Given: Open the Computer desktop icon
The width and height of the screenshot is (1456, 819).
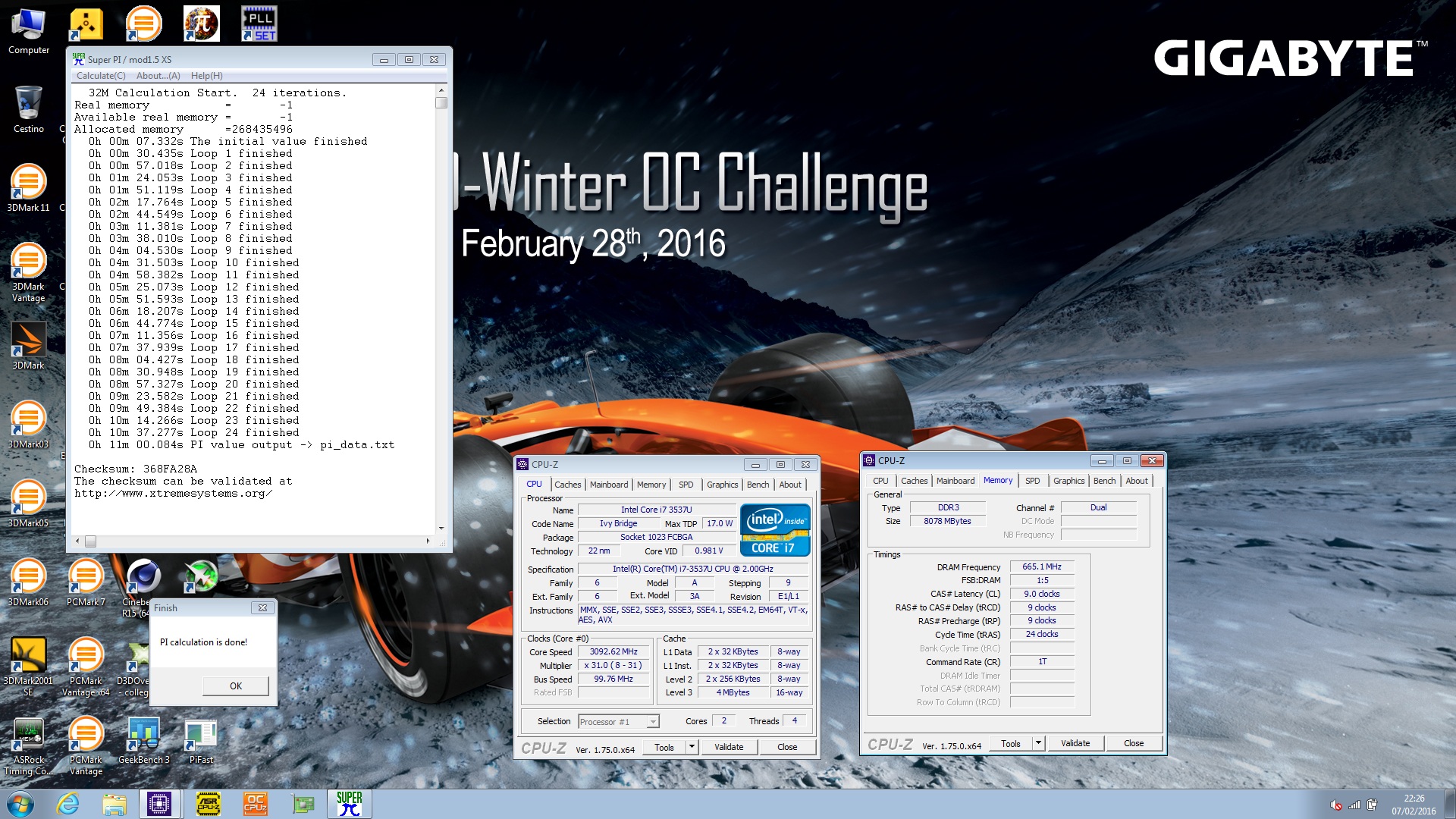Looking at the screenshot, I should point(29,30).
